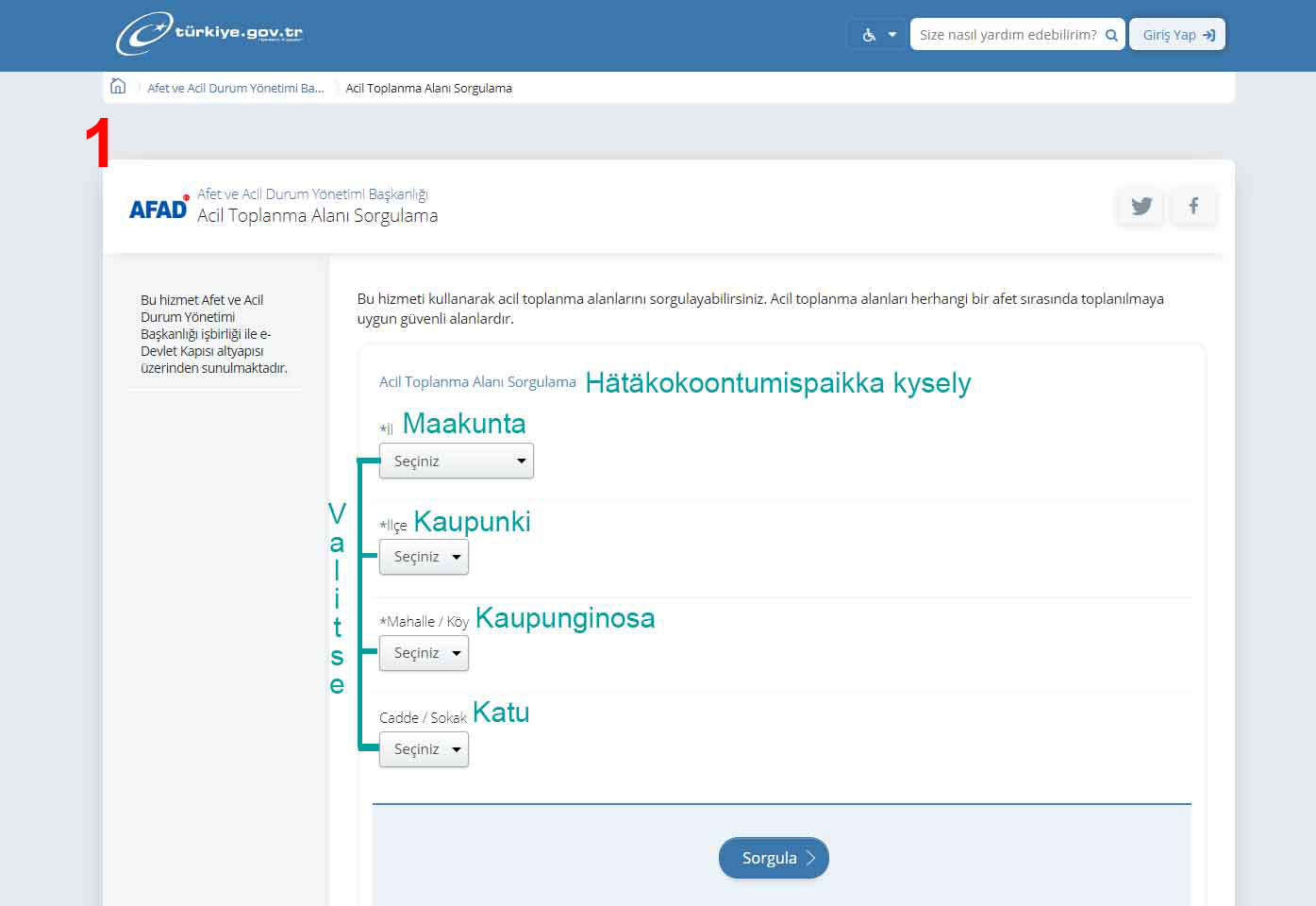Image resolution: width=1316 pixels, height=906 pixels.
Task: Click the Cadde / Sokak field label
Action: [423, 718]
